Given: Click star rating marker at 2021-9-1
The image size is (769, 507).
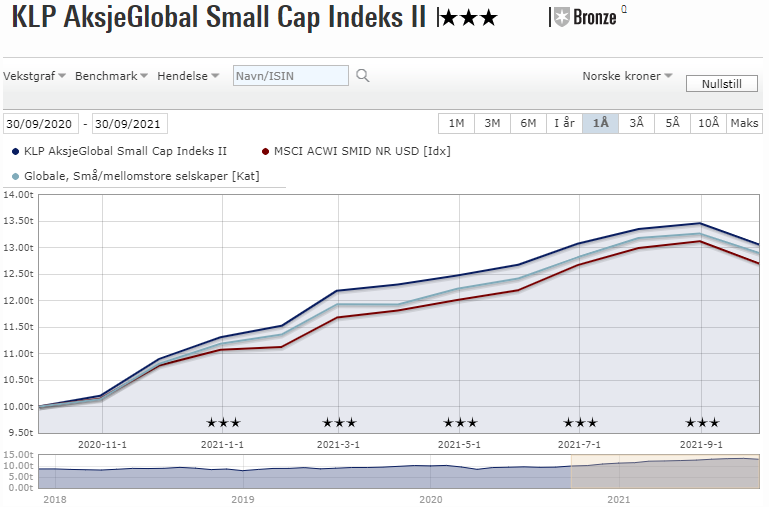Looking at the screenshot, I should (702, 423).
